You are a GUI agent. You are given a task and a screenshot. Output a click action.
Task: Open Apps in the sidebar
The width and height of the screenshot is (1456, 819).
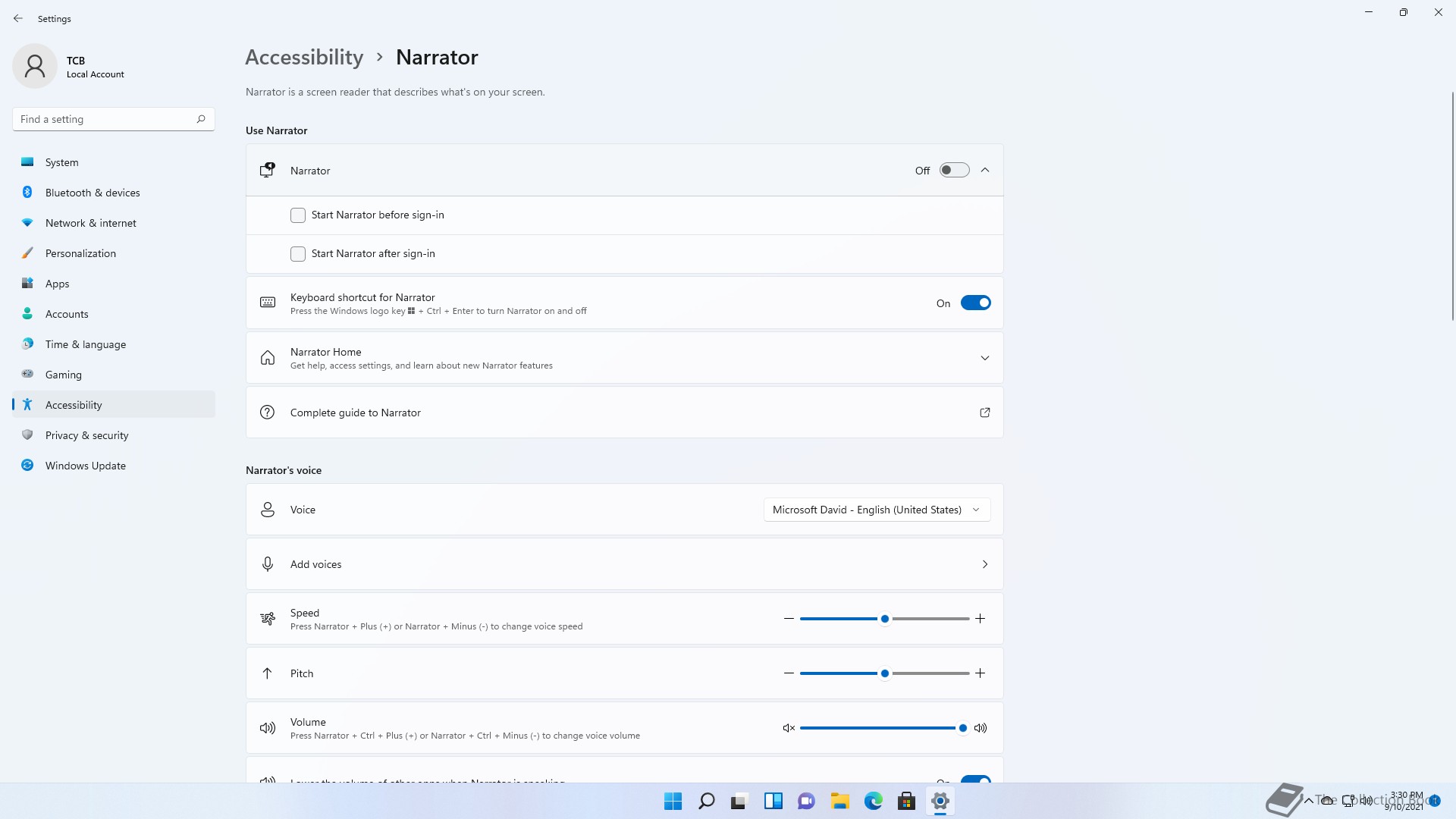[114, 284]
